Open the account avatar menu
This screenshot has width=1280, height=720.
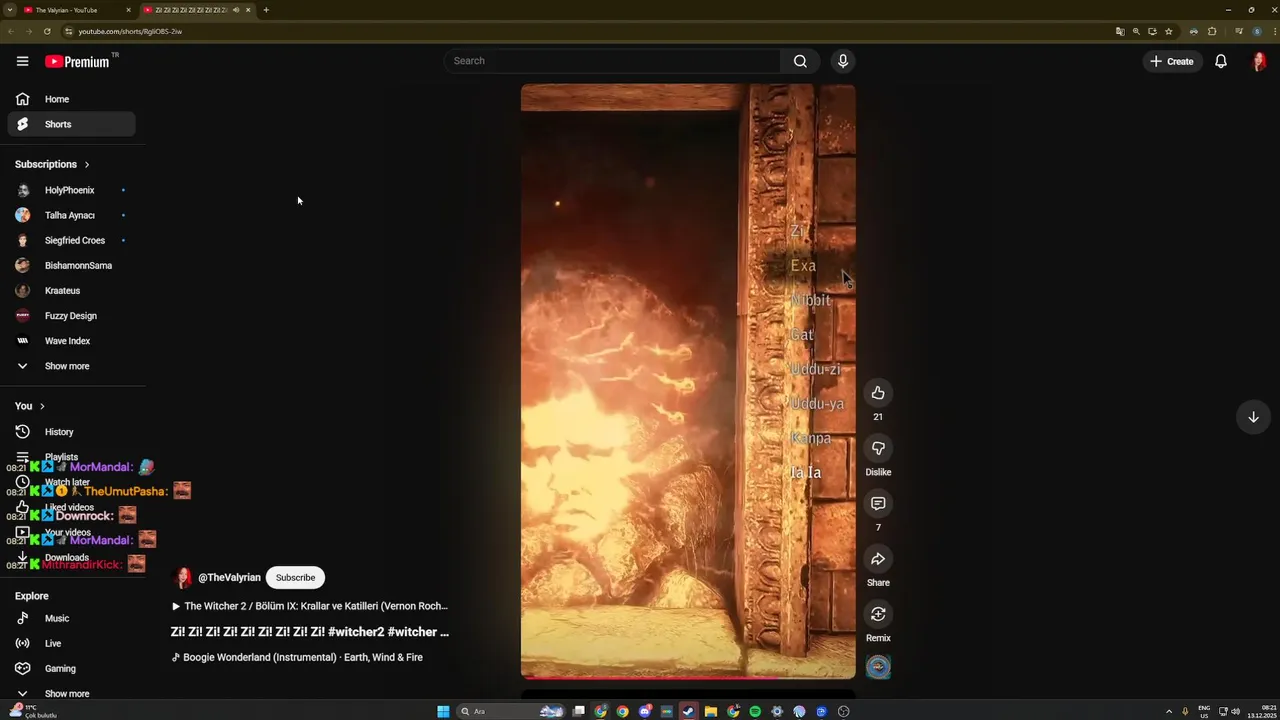1259,61
